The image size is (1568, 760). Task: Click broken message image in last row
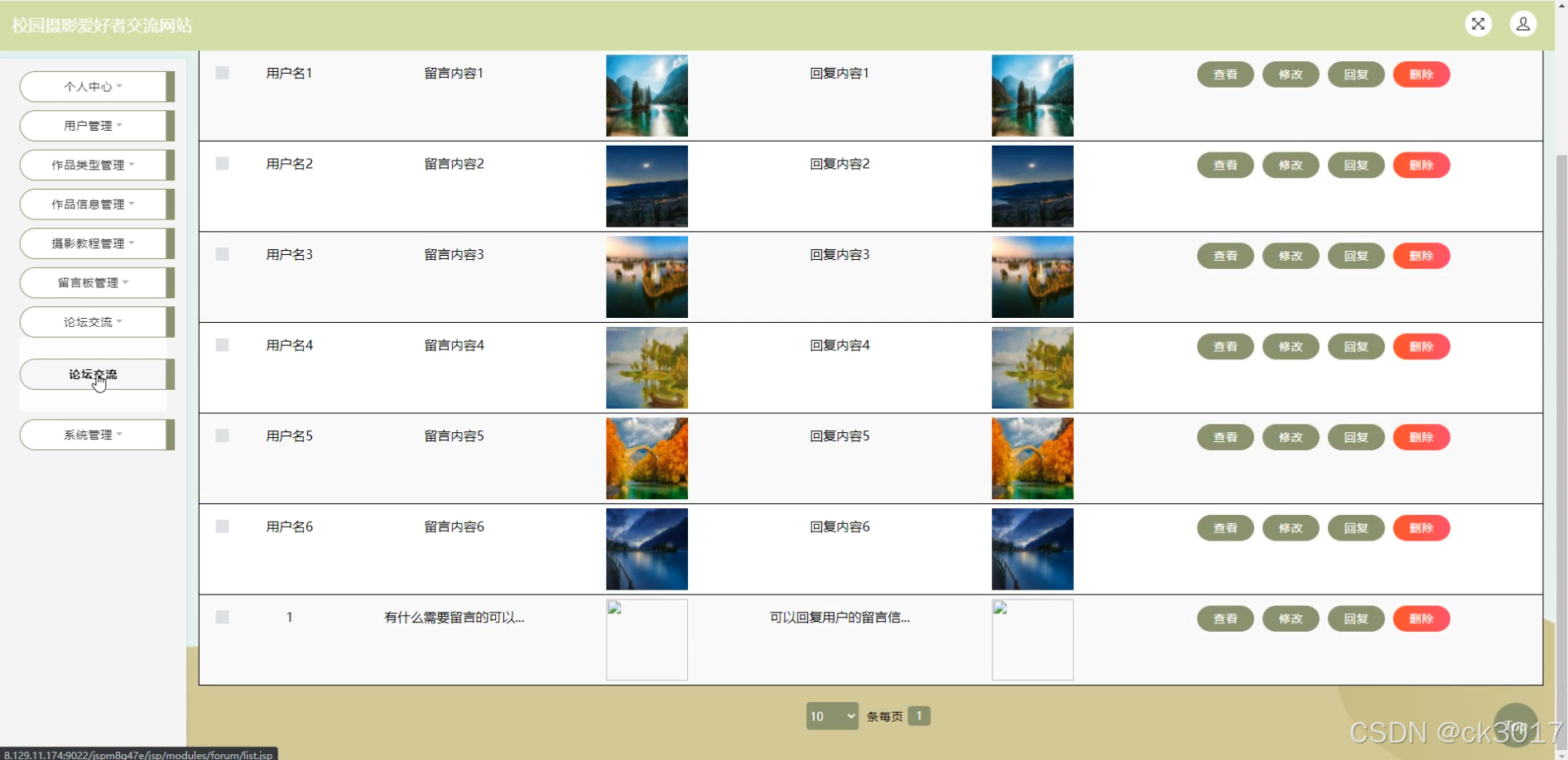(x=647, y=640)
